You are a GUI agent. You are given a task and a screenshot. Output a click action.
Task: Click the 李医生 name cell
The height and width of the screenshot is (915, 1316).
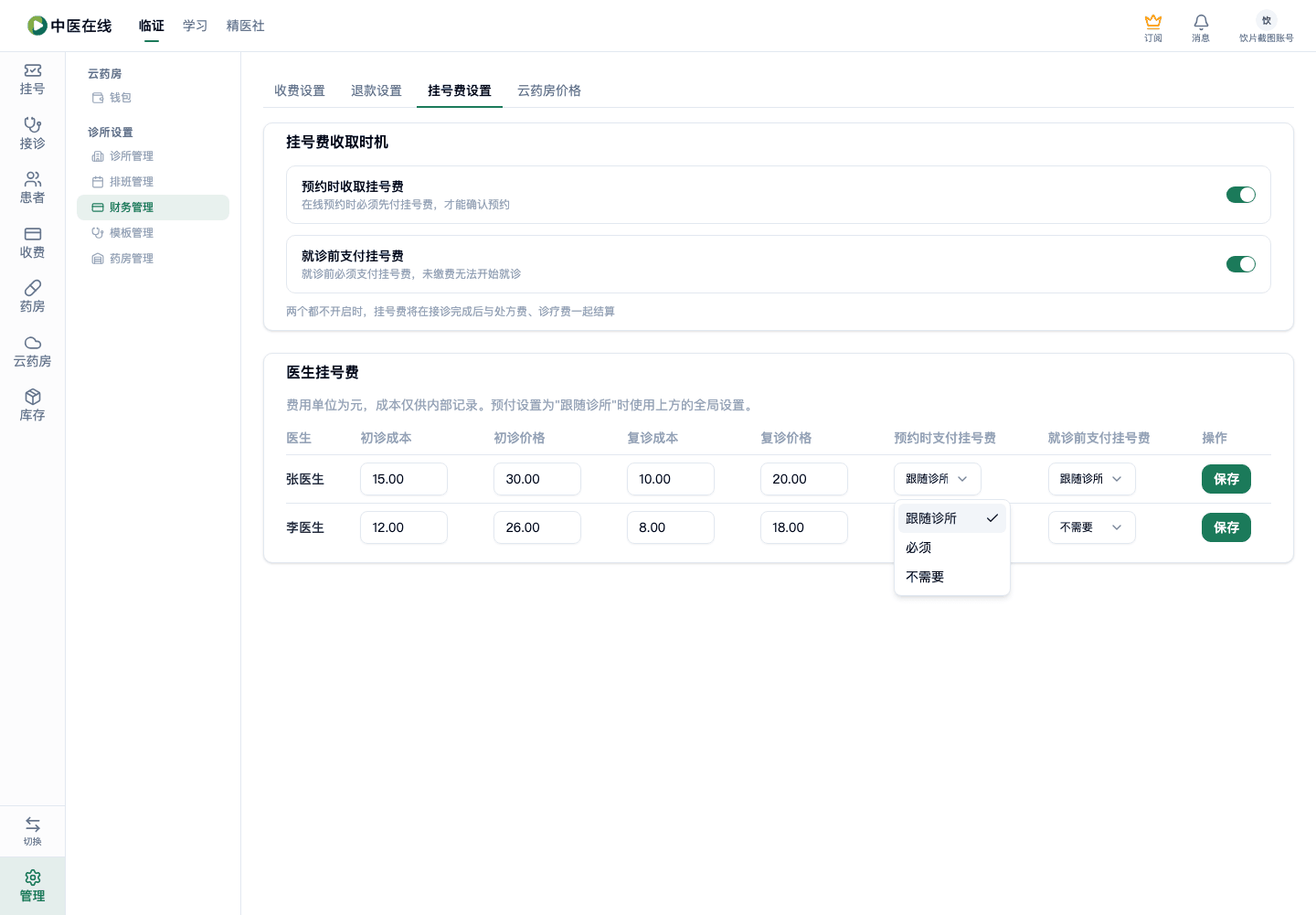click(x=305, y=527)
